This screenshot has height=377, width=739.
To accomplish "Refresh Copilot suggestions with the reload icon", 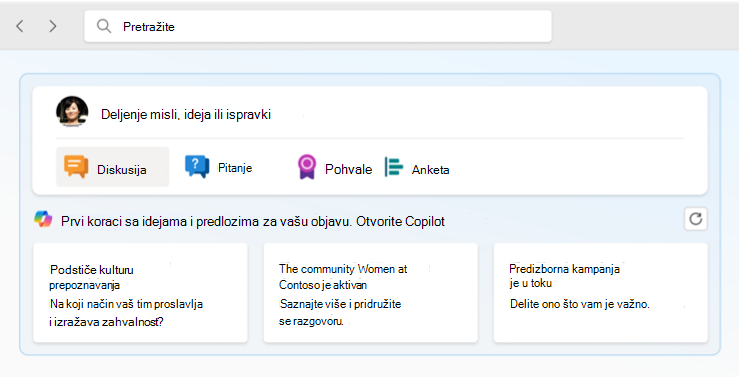I will tap(696, 219).
